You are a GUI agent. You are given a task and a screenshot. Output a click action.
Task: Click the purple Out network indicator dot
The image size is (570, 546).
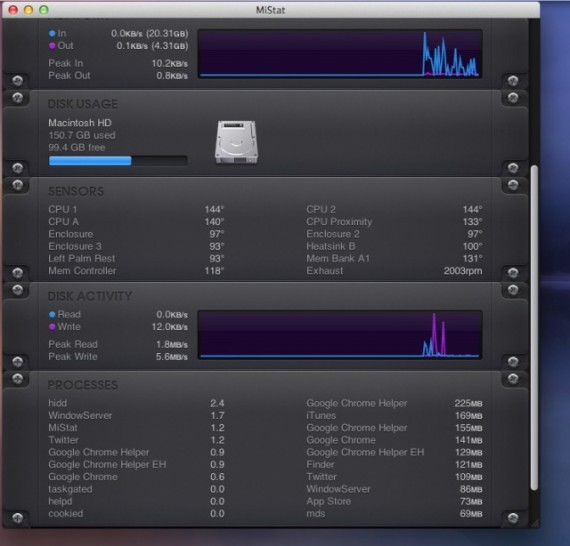pyautogui.click(x=52, y=46)
